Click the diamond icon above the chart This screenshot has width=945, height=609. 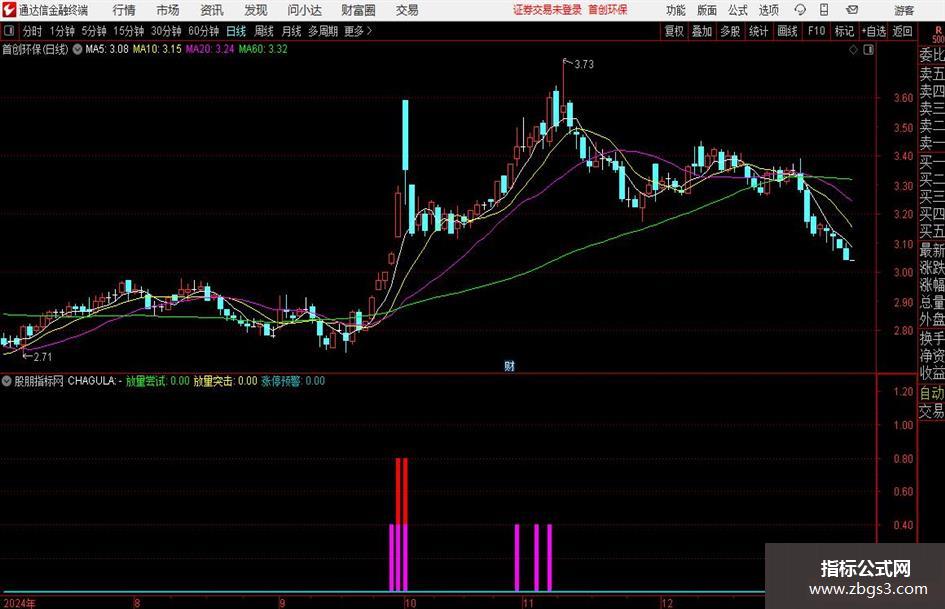tap(853, 50)
